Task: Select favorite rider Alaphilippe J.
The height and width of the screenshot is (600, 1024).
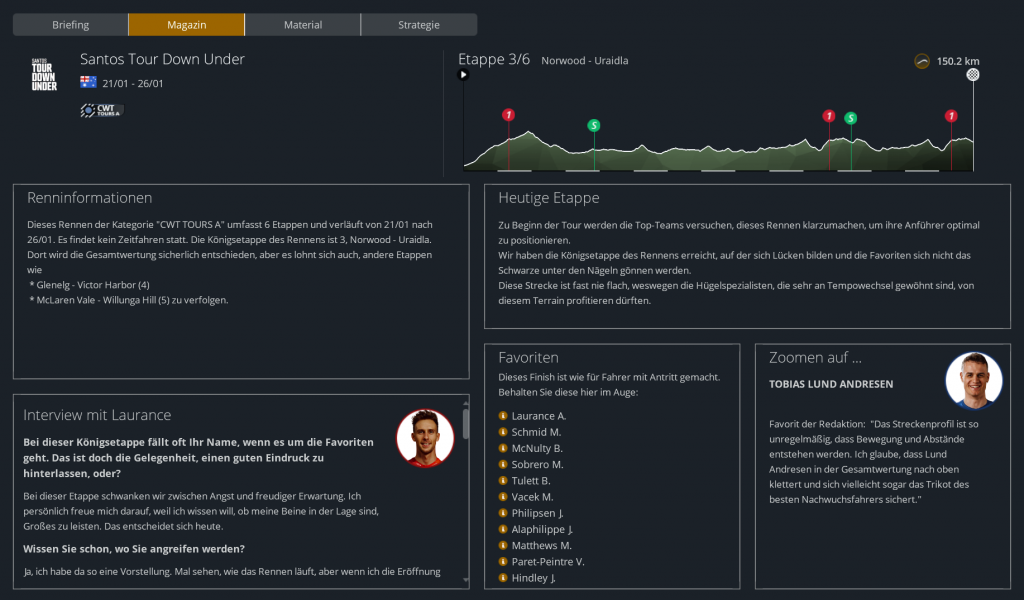Action: pos(542,529)
